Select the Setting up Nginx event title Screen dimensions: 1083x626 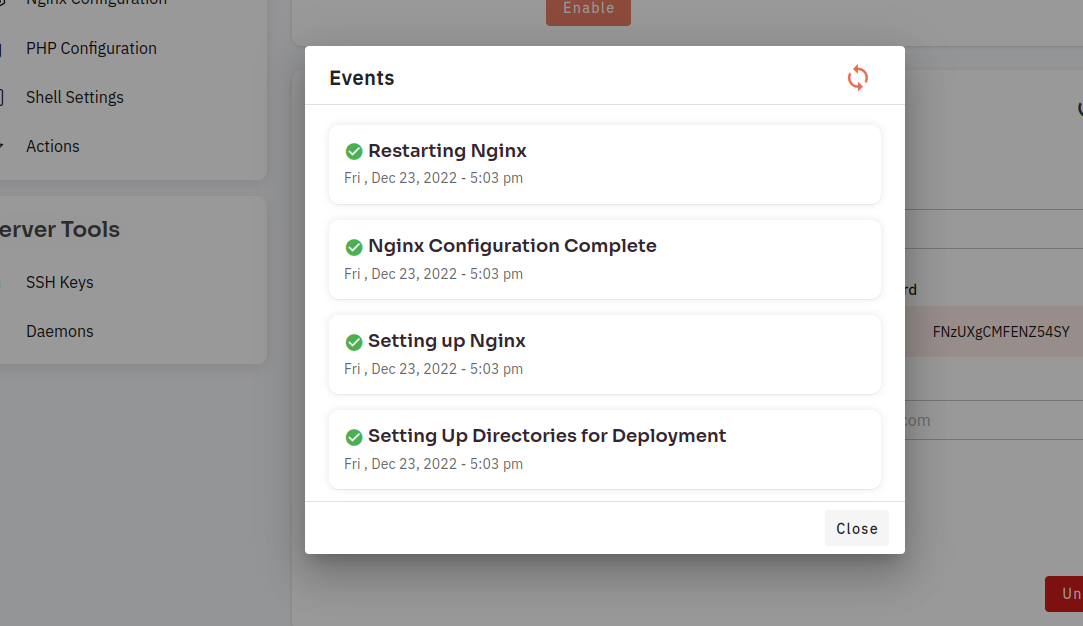(446, 341)
